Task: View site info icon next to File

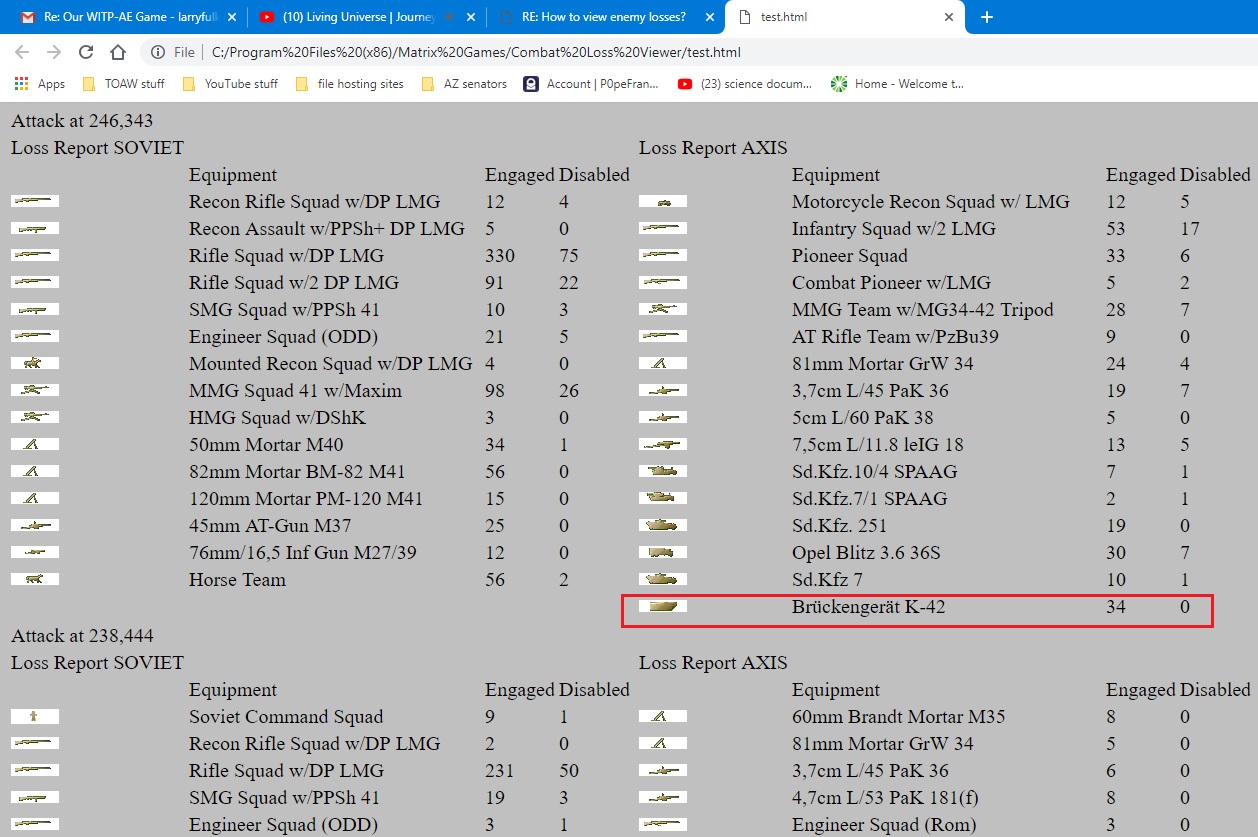Action: click(158, 52)
